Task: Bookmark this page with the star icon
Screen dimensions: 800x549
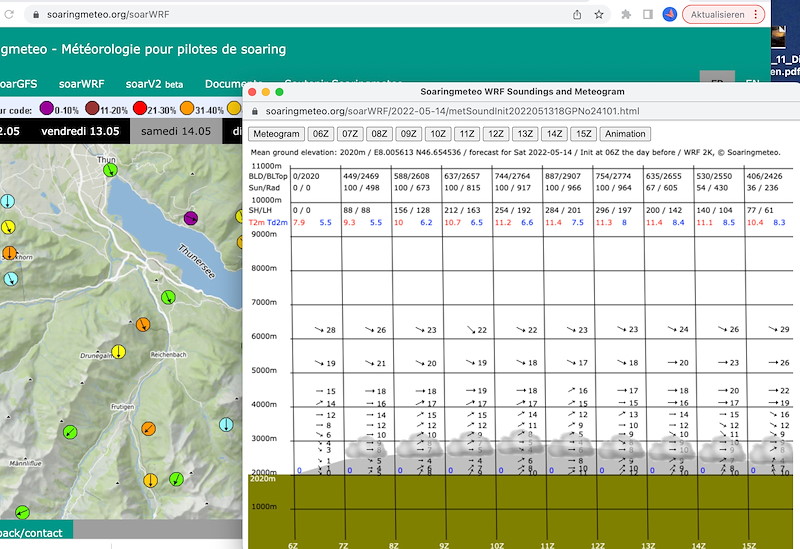Action: pos(599,15)
